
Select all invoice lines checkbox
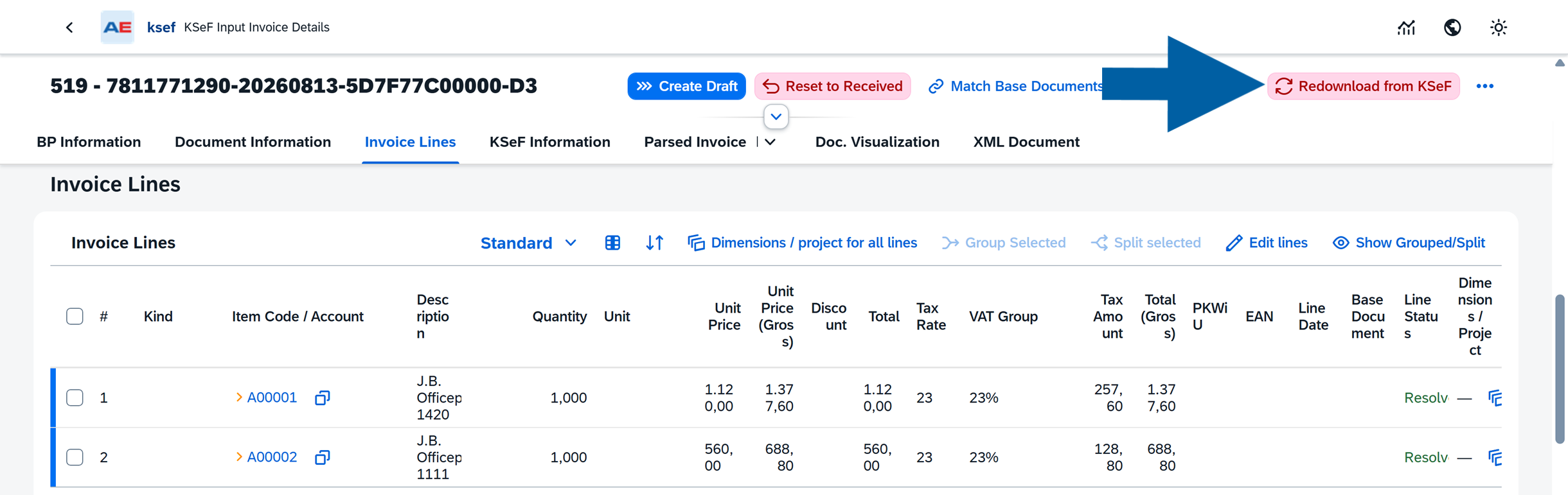click(75, 317)
